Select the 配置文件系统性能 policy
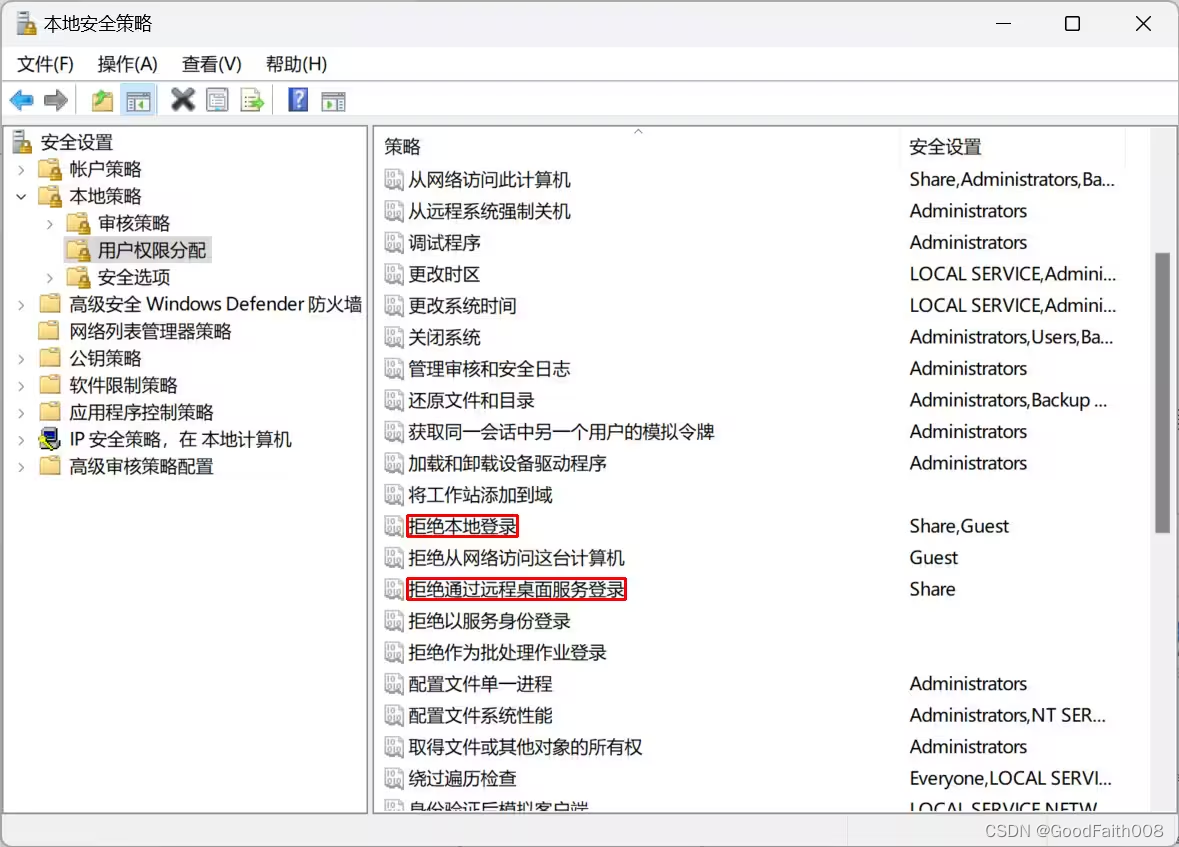1179x847 pixels. point(480,715)
